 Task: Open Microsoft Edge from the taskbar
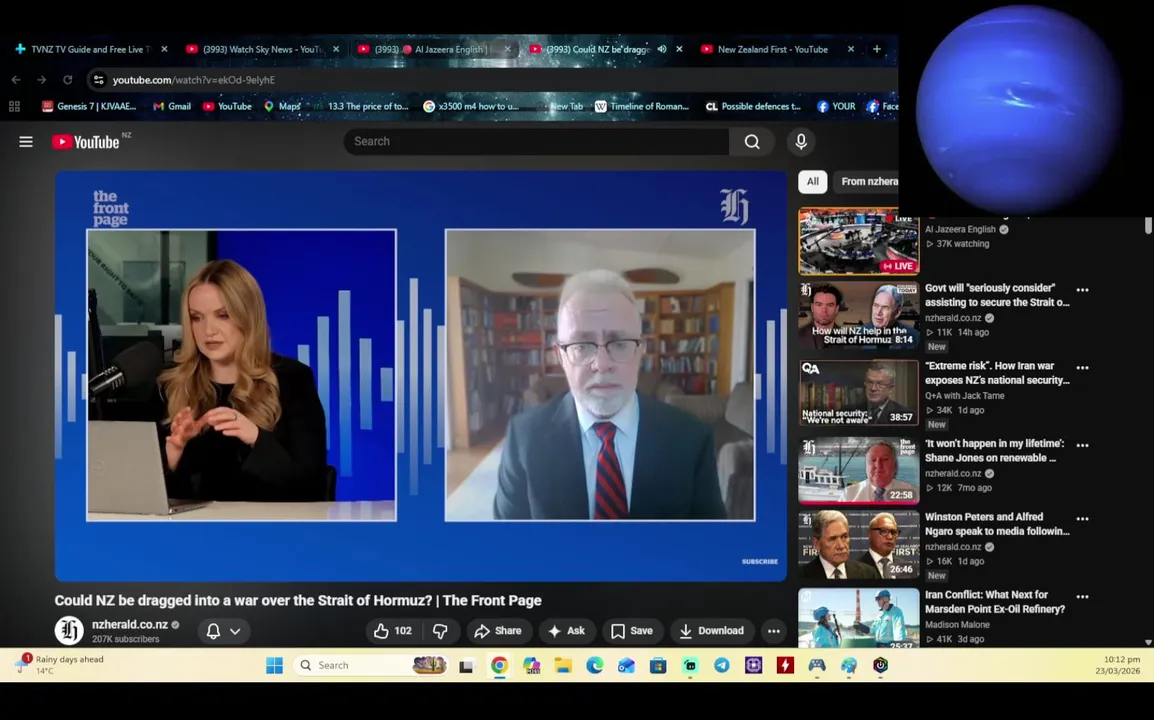[x=595, y=666]
